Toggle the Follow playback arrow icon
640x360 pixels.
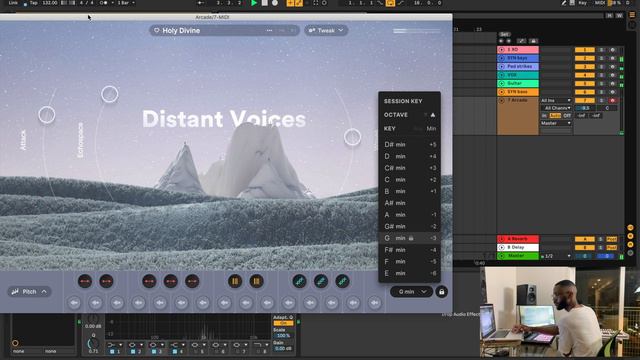(201, 3)
